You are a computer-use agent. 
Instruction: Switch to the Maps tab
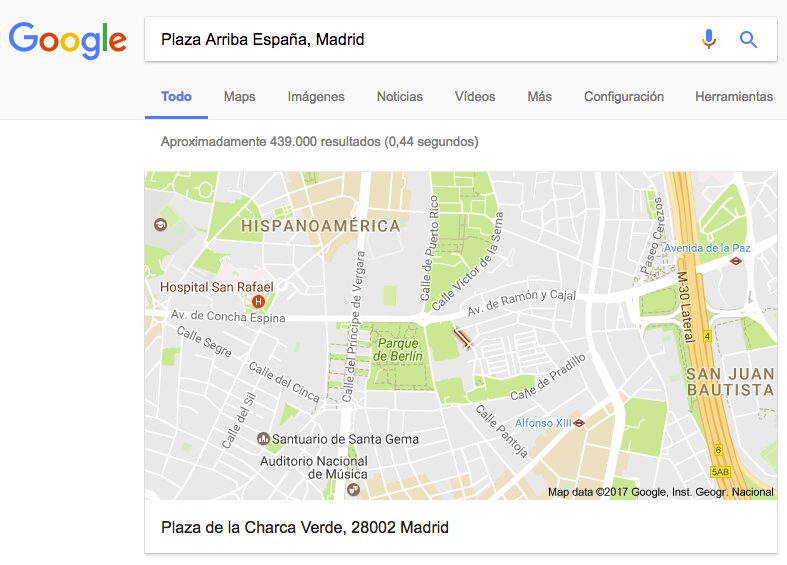click(239, 96)
